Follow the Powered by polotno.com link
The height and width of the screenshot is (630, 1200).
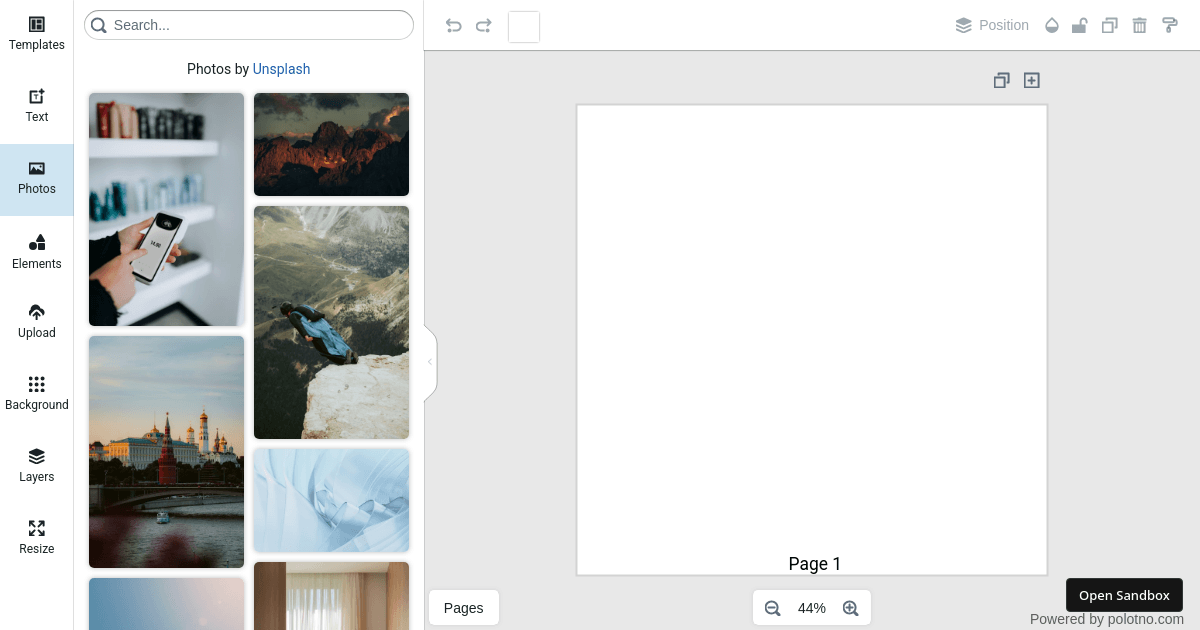point(1107,619)
